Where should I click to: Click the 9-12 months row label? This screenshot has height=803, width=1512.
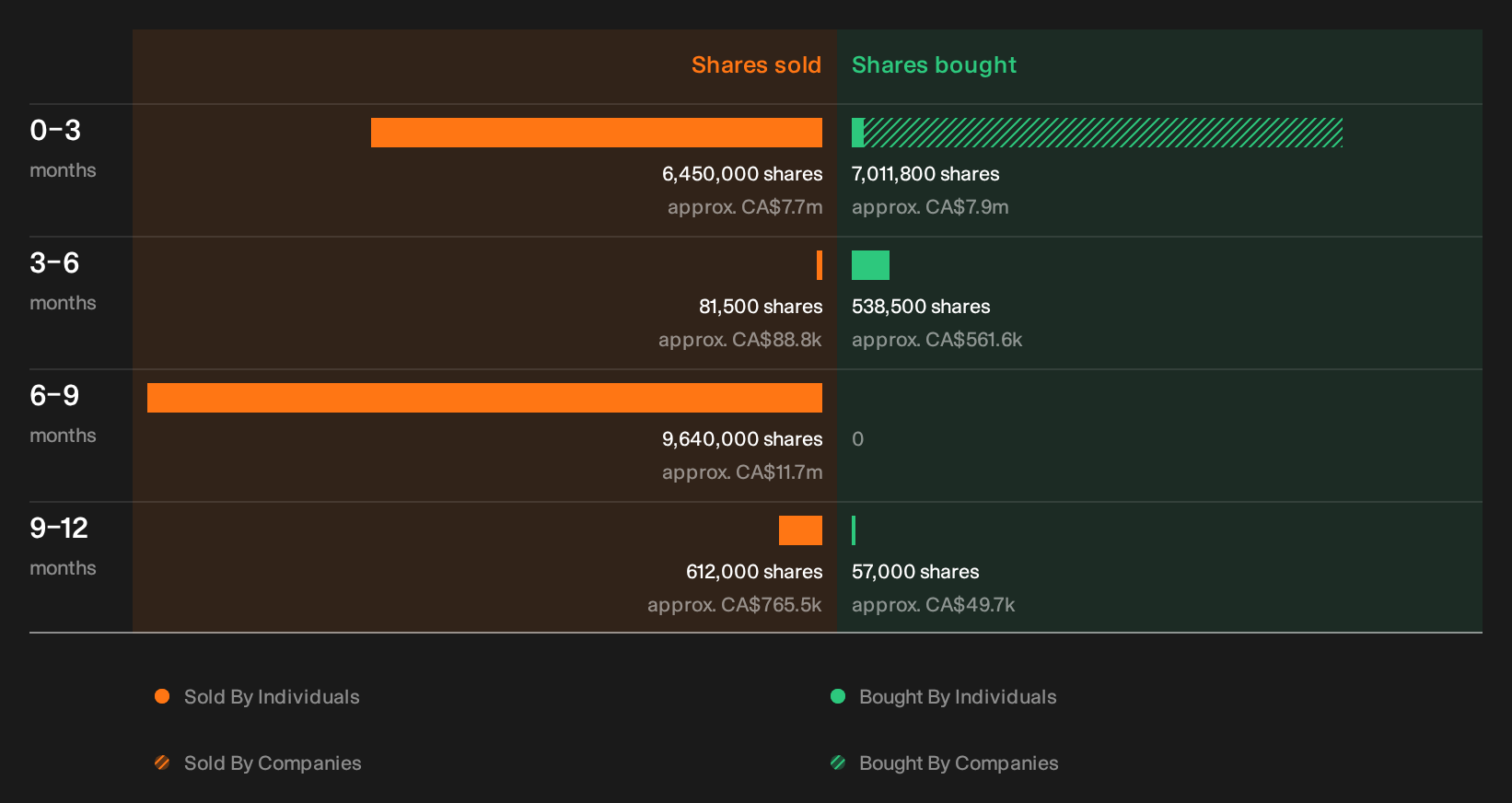63,547
